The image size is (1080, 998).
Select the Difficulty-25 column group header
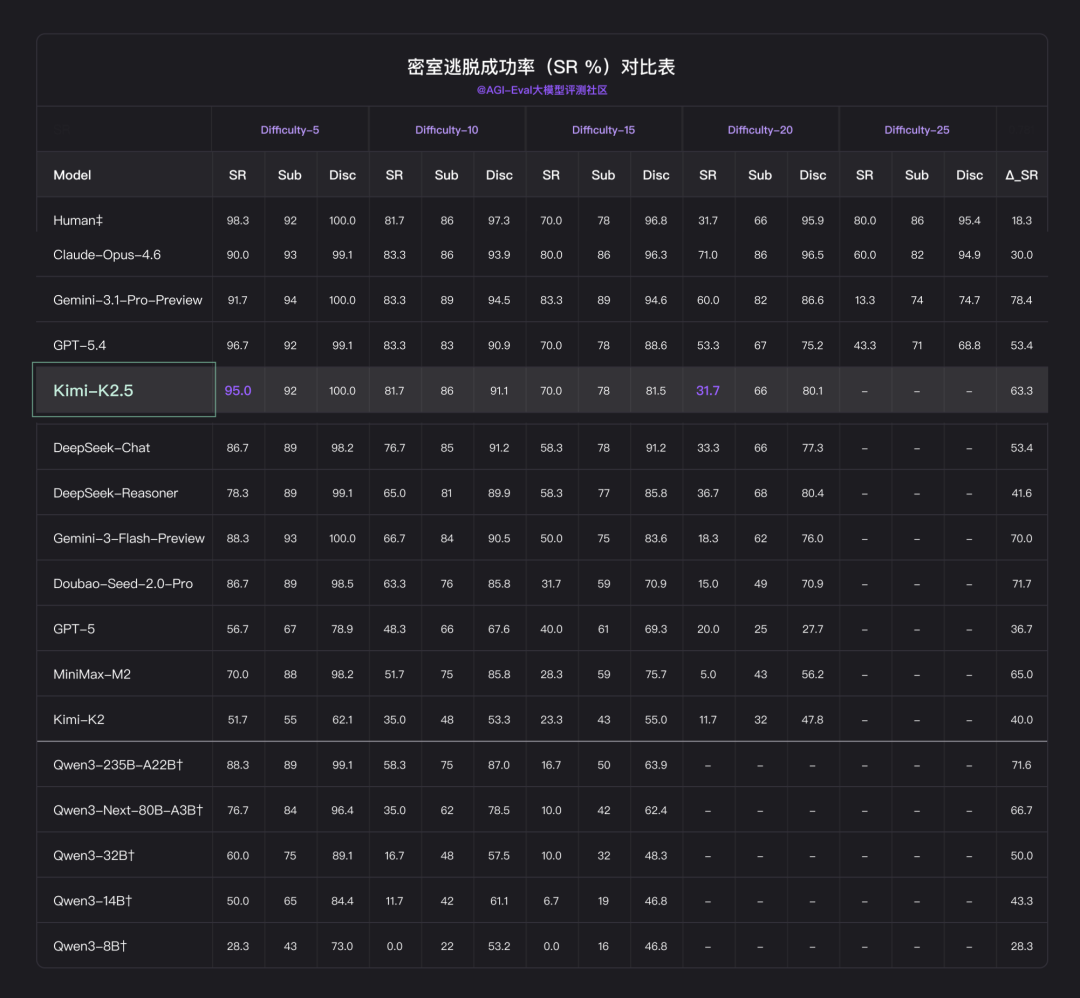tap(917, 130)
